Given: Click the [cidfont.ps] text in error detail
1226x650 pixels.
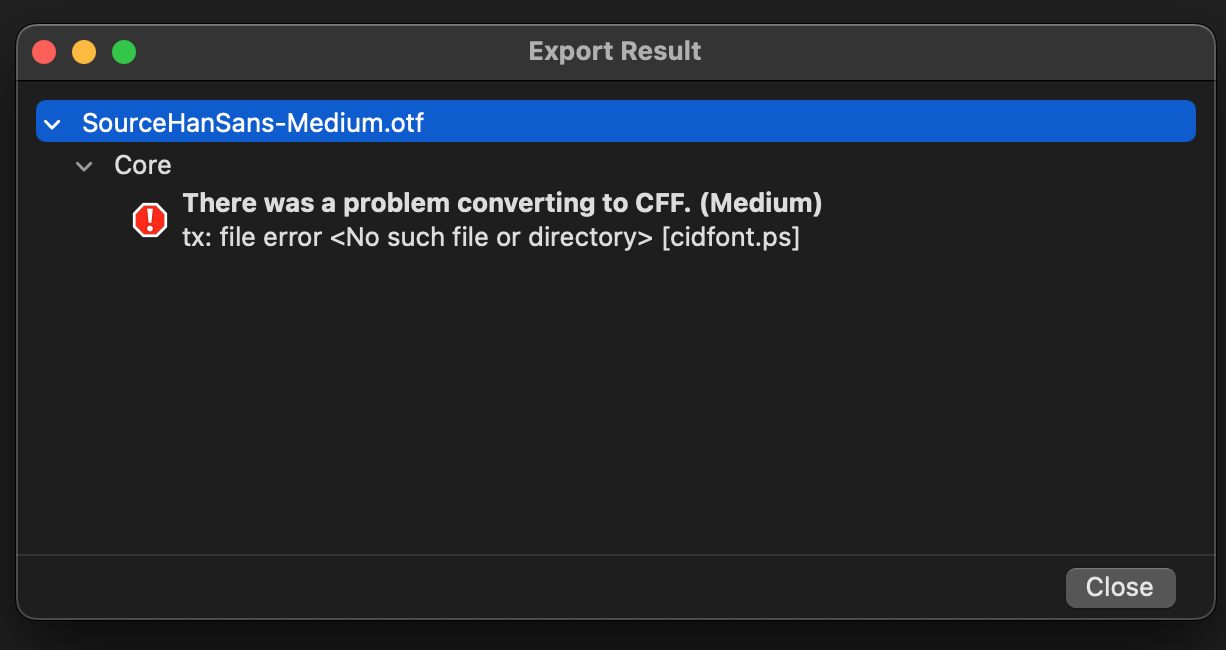Looking at the screenshot, I should 730,239.
